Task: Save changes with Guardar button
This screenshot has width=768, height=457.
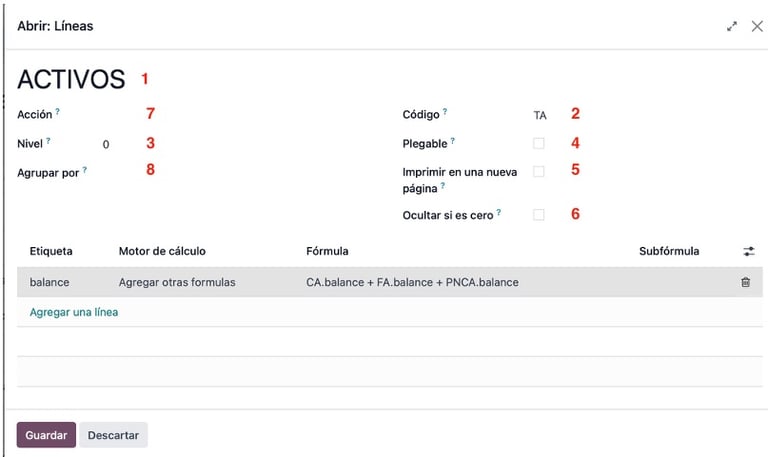Action: click(46, 435)
